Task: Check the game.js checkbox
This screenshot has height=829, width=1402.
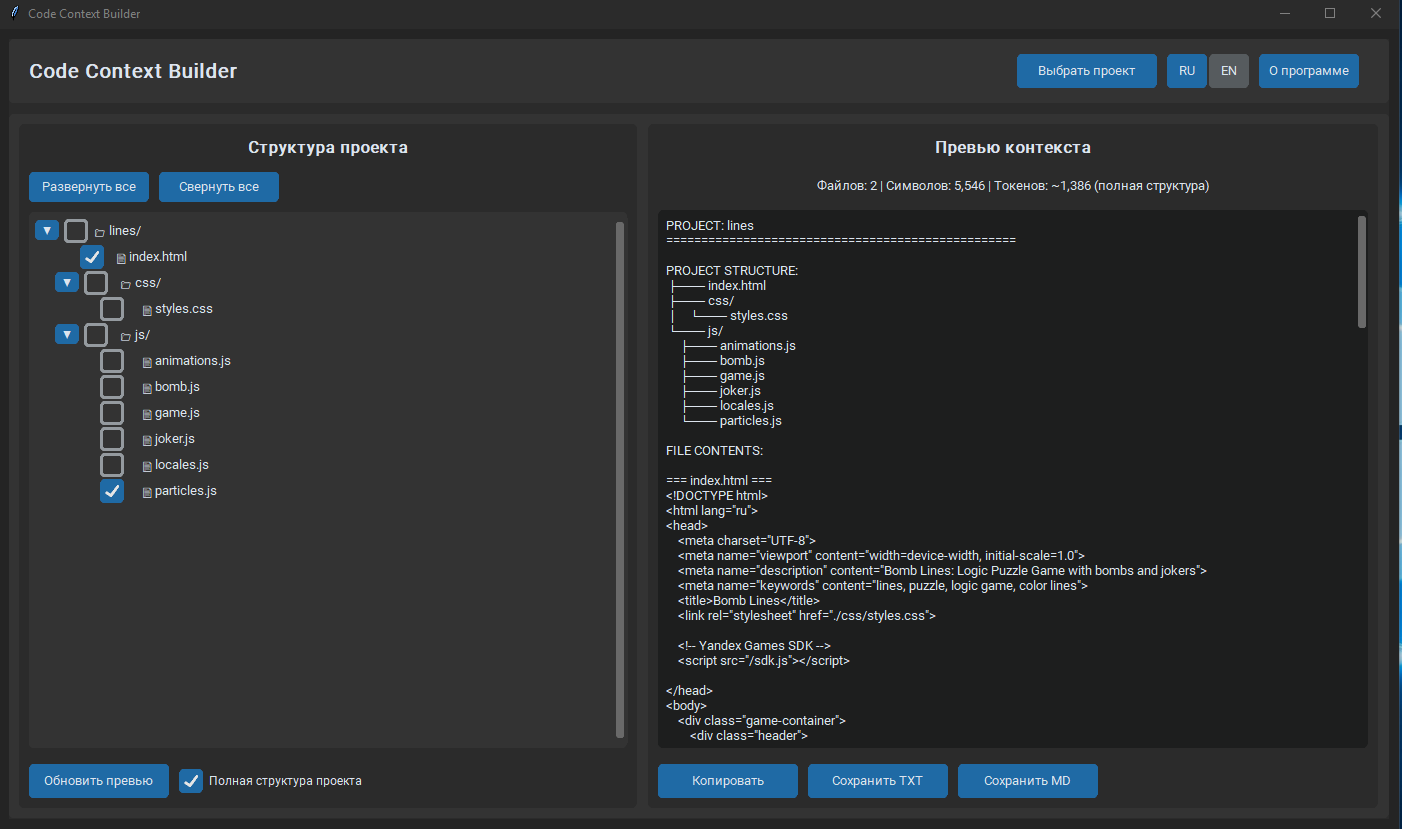Action: point(112,413)
